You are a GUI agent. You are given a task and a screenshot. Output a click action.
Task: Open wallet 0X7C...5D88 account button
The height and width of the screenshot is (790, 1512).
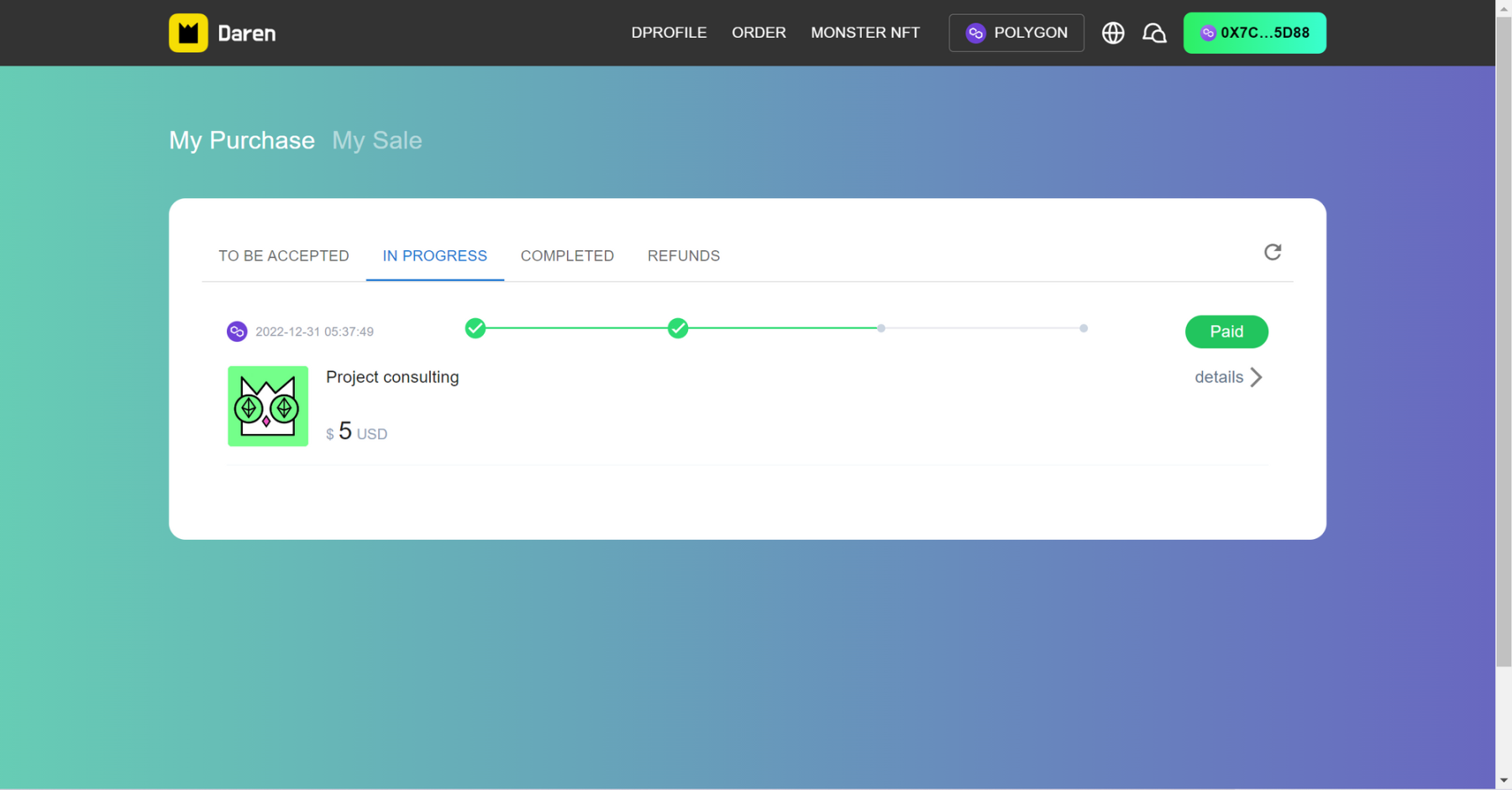(x=1254, y=33)
